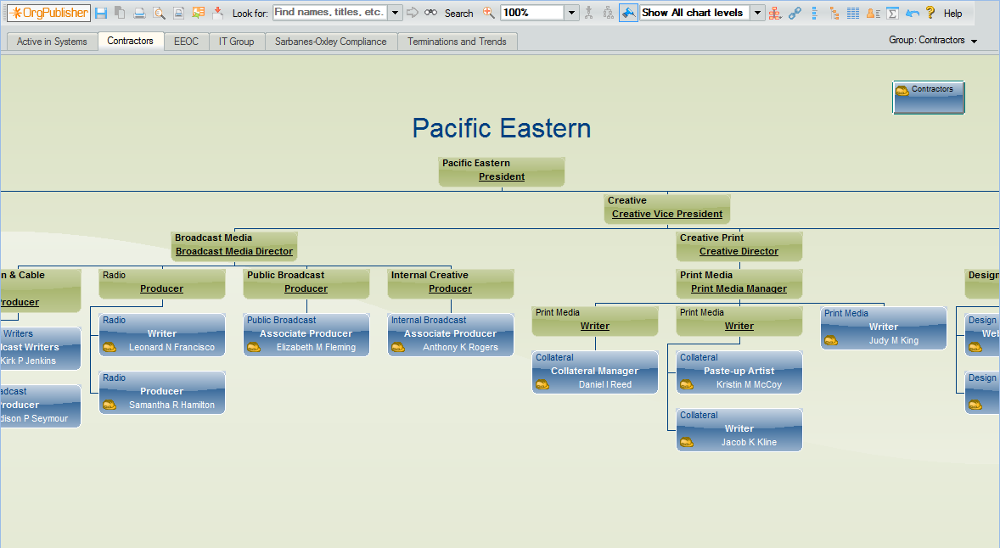
Task: Toggle the highlighted blue pin tool icon
Action: click(x=628, y=13)
